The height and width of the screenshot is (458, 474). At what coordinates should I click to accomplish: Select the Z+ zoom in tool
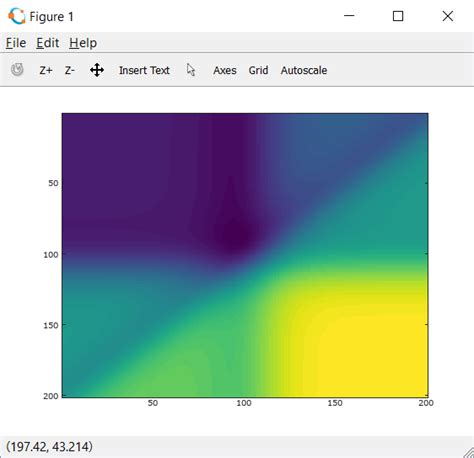46,70
